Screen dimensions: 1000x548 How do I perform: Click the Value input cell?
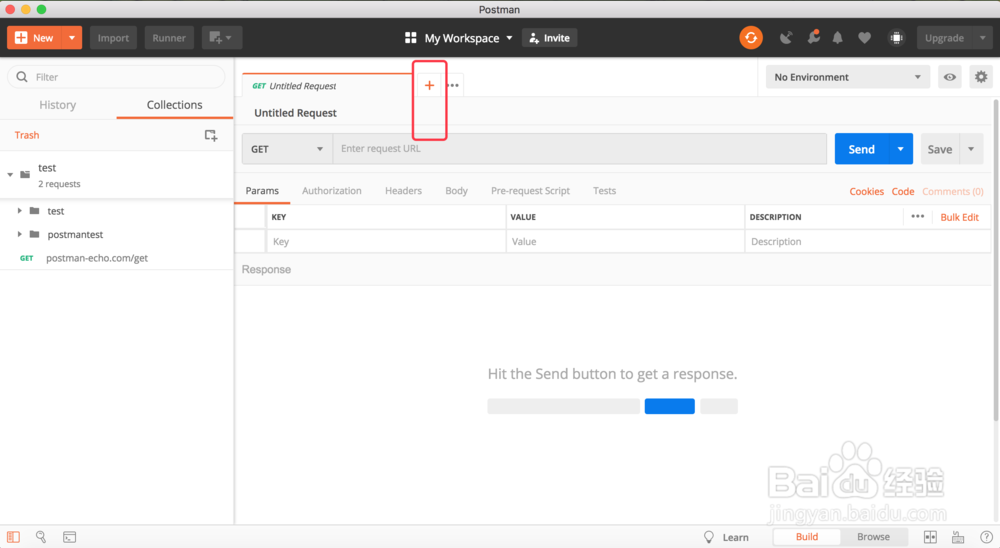coord(625,242)
